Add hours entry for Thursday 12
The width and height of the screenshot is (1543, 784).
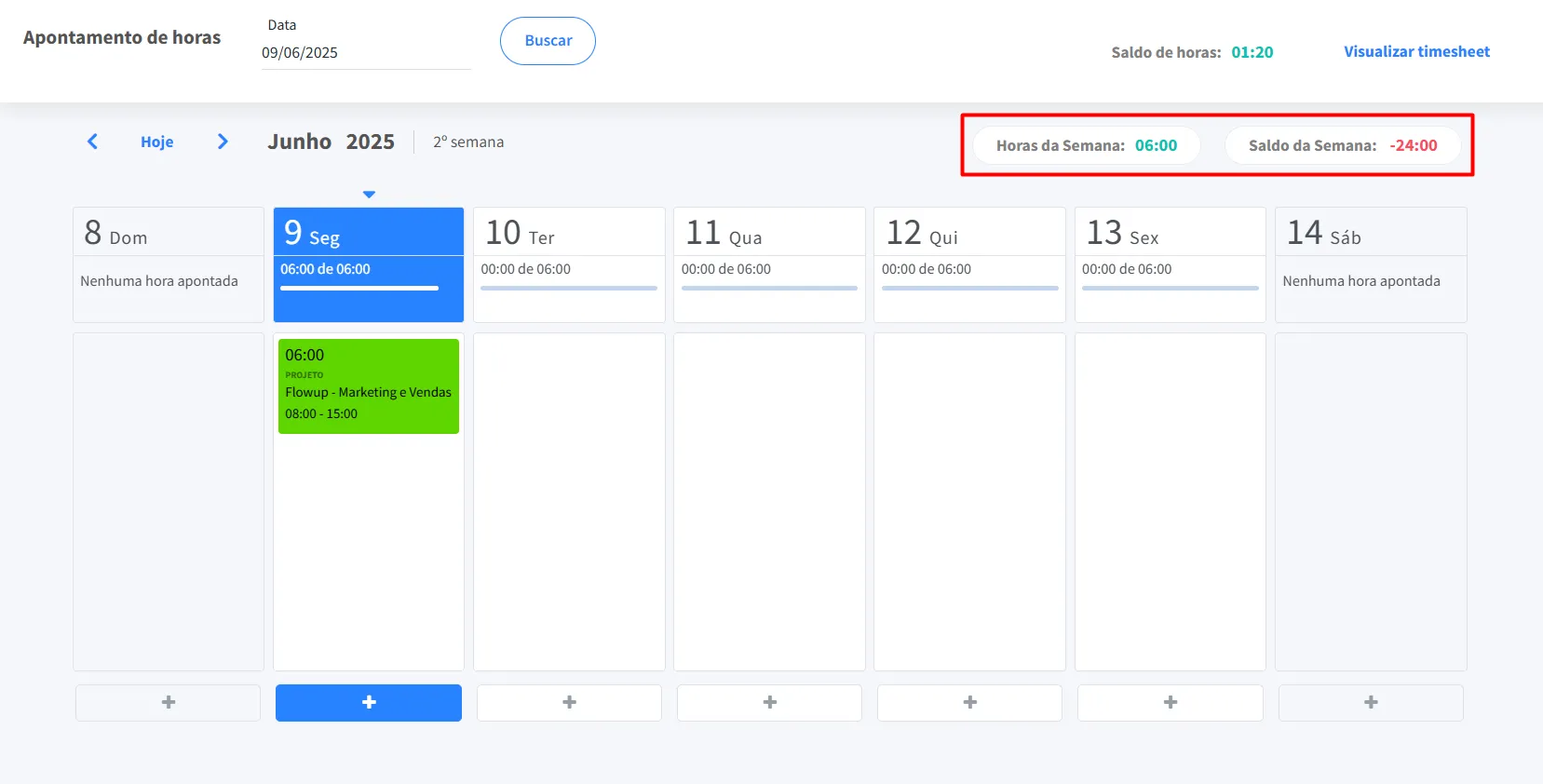pos(969,703)
